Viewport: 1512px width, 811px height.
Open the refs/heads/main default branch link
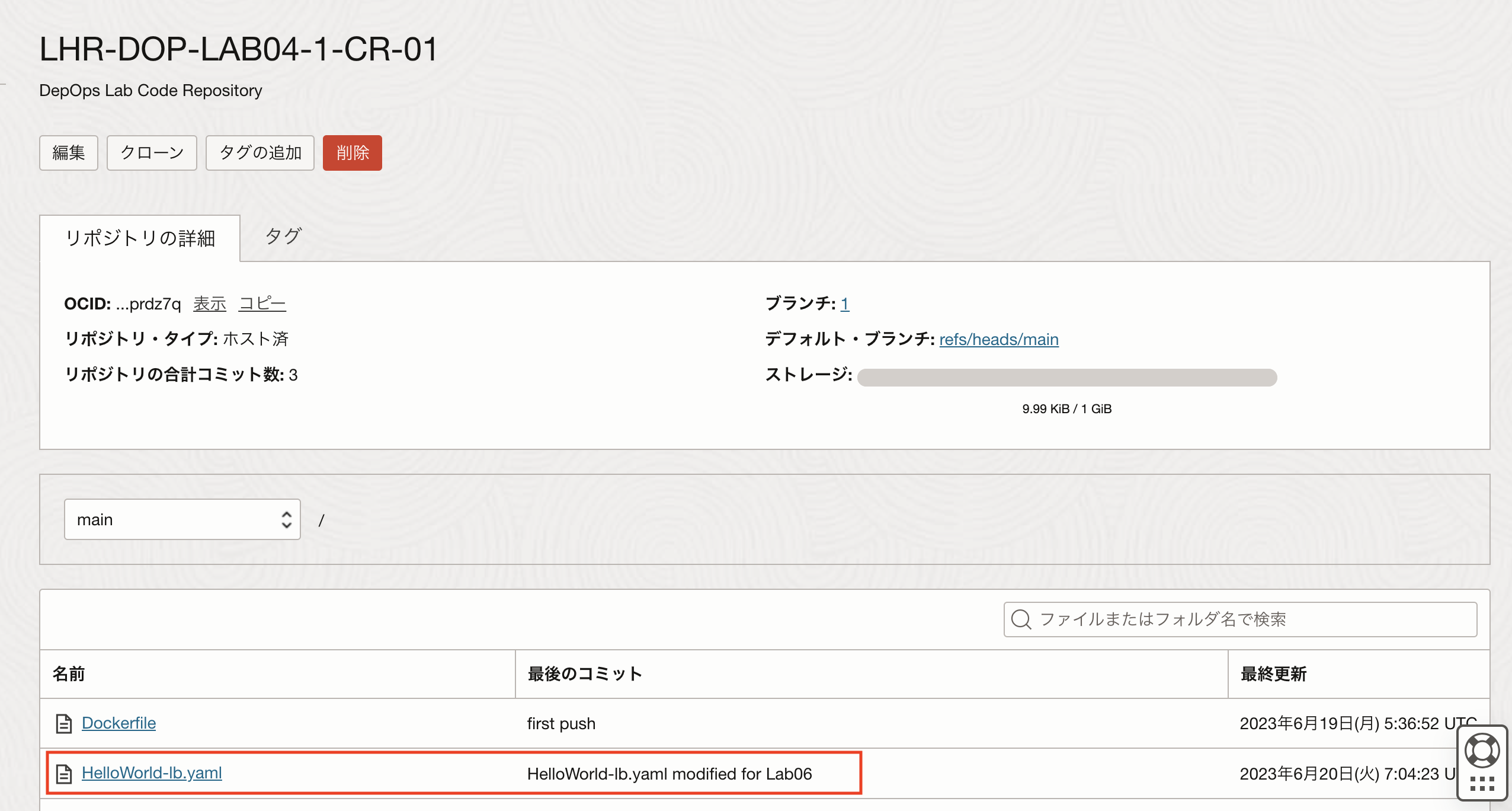coord(998,339)
